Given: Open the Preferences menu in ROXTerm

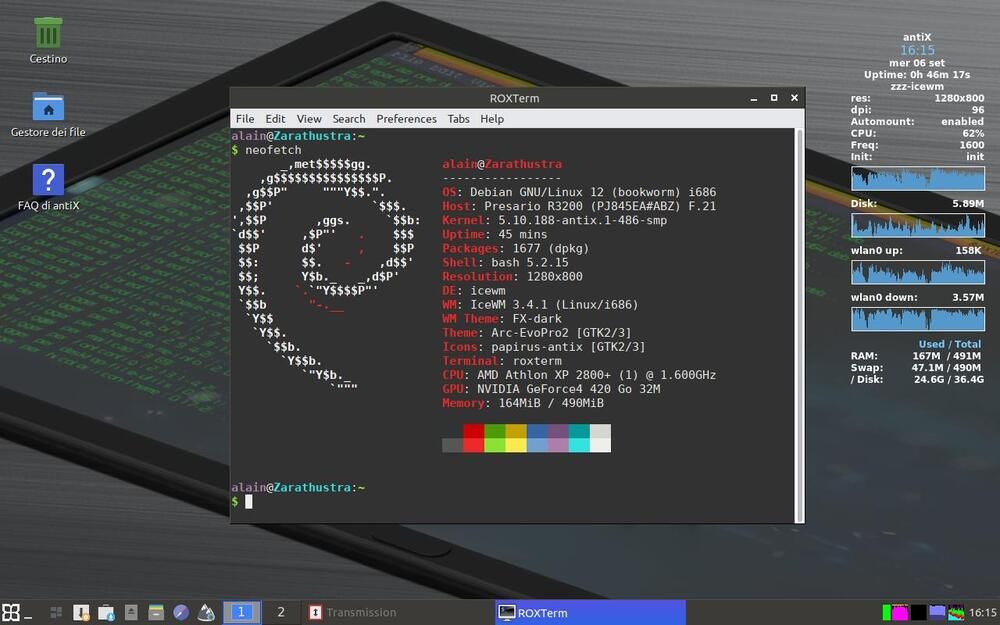Looking at the screenshot, I should 406,118.
